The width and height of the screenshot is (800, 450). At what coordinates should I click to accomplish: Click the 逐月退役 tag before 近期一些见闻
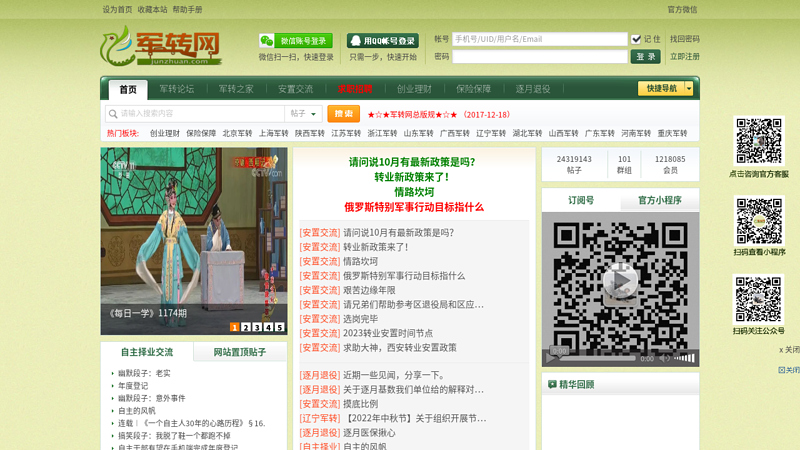point(320,375)
